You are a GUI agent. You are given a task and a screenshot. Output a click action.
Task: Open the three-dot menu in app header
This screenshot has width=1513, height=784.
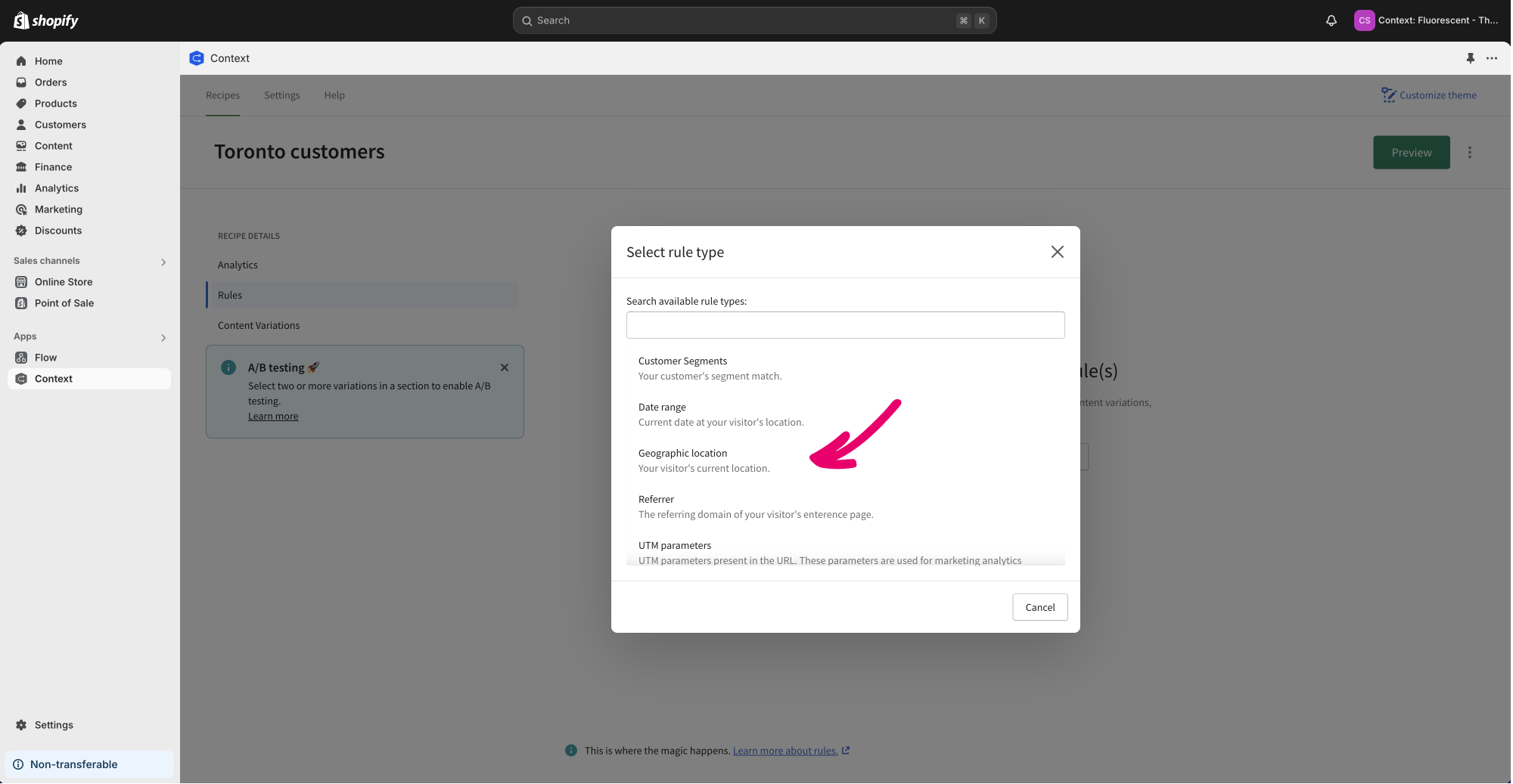1491,58
